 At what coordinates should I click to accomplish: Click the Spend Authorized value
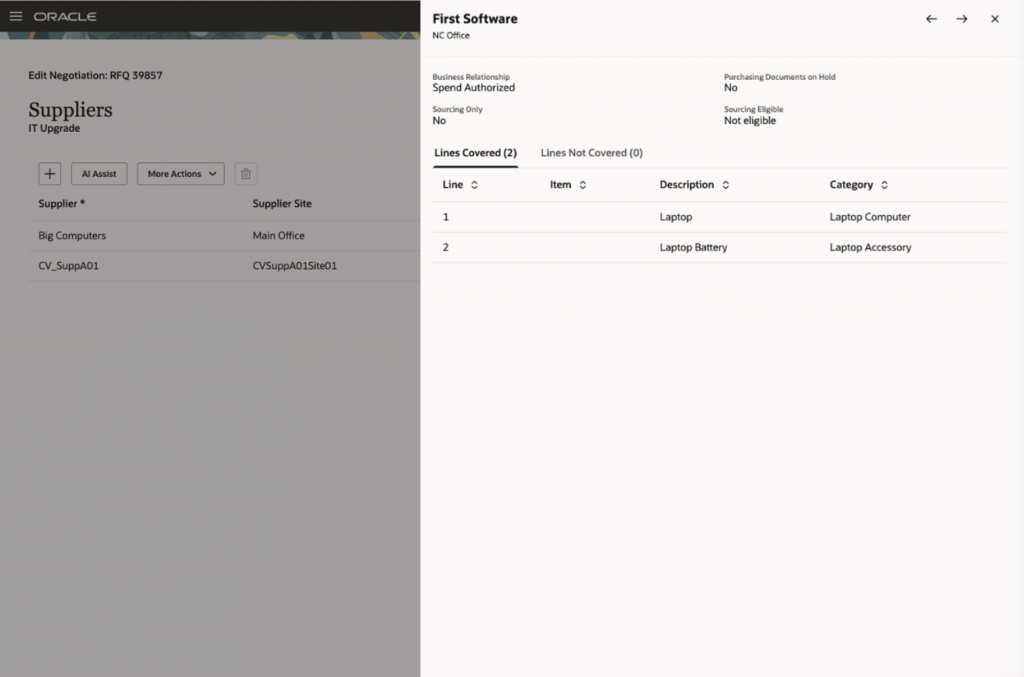click(x=473, y=87)
